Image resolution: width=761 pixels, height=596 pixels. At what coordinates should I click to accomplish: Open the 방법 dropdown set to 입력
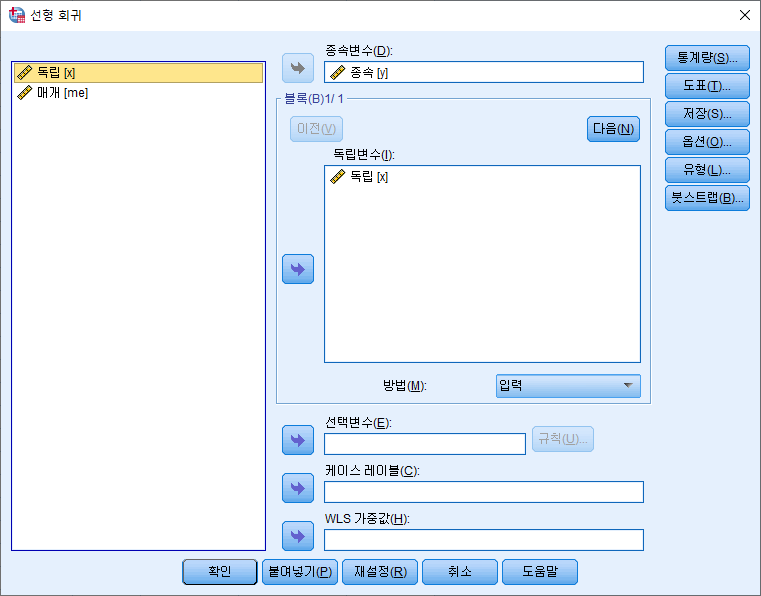[568, 386]
